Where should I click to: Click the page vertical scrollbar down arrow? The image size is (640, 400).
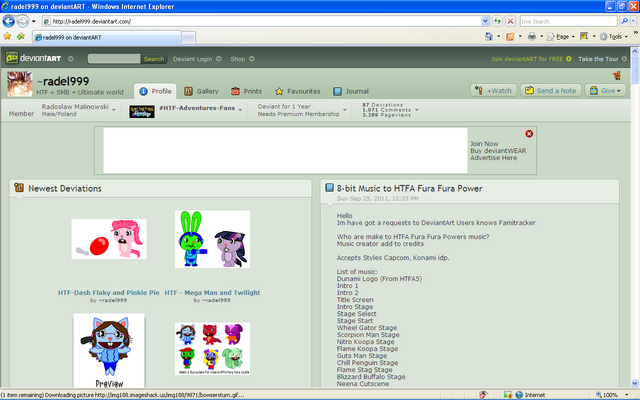point(635,383)
